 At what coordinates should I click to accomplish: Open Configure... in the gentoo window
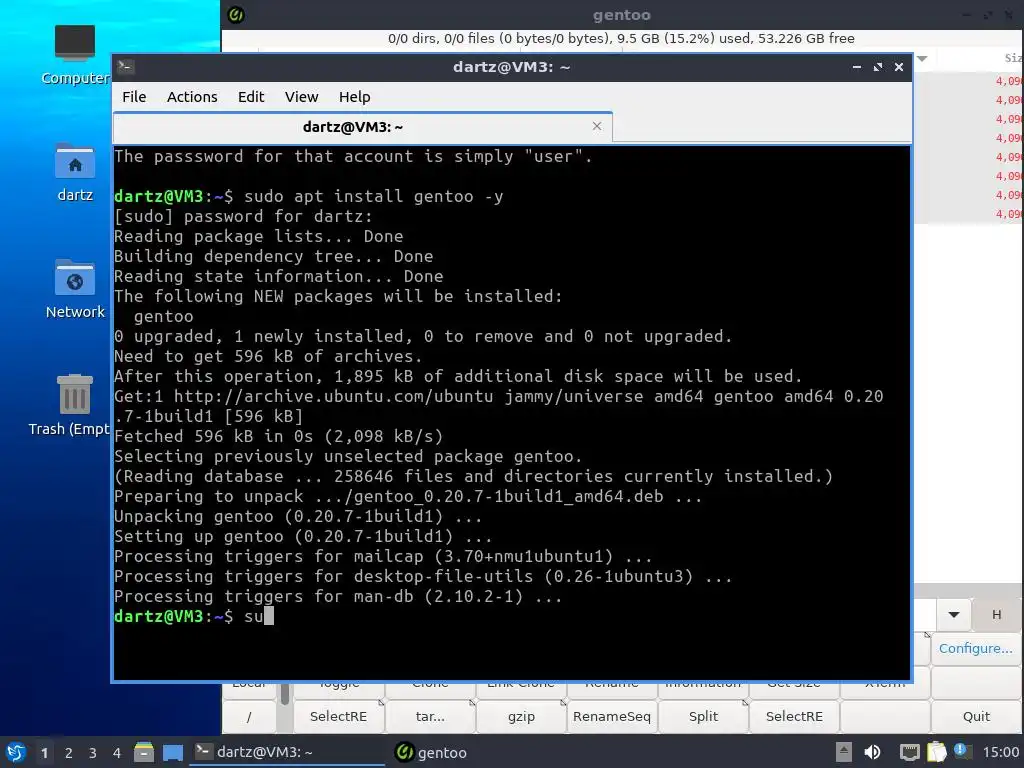(975, 648)
